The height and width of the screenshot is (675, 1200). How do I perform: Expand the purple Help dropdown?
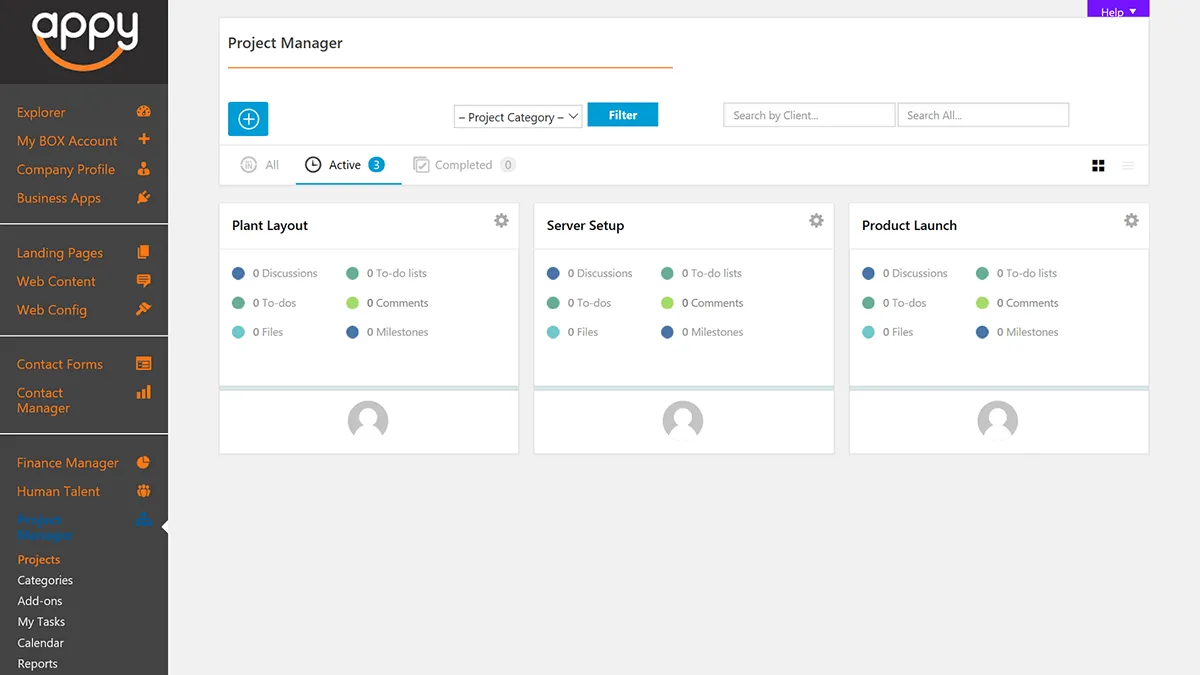pos(1118,11)
